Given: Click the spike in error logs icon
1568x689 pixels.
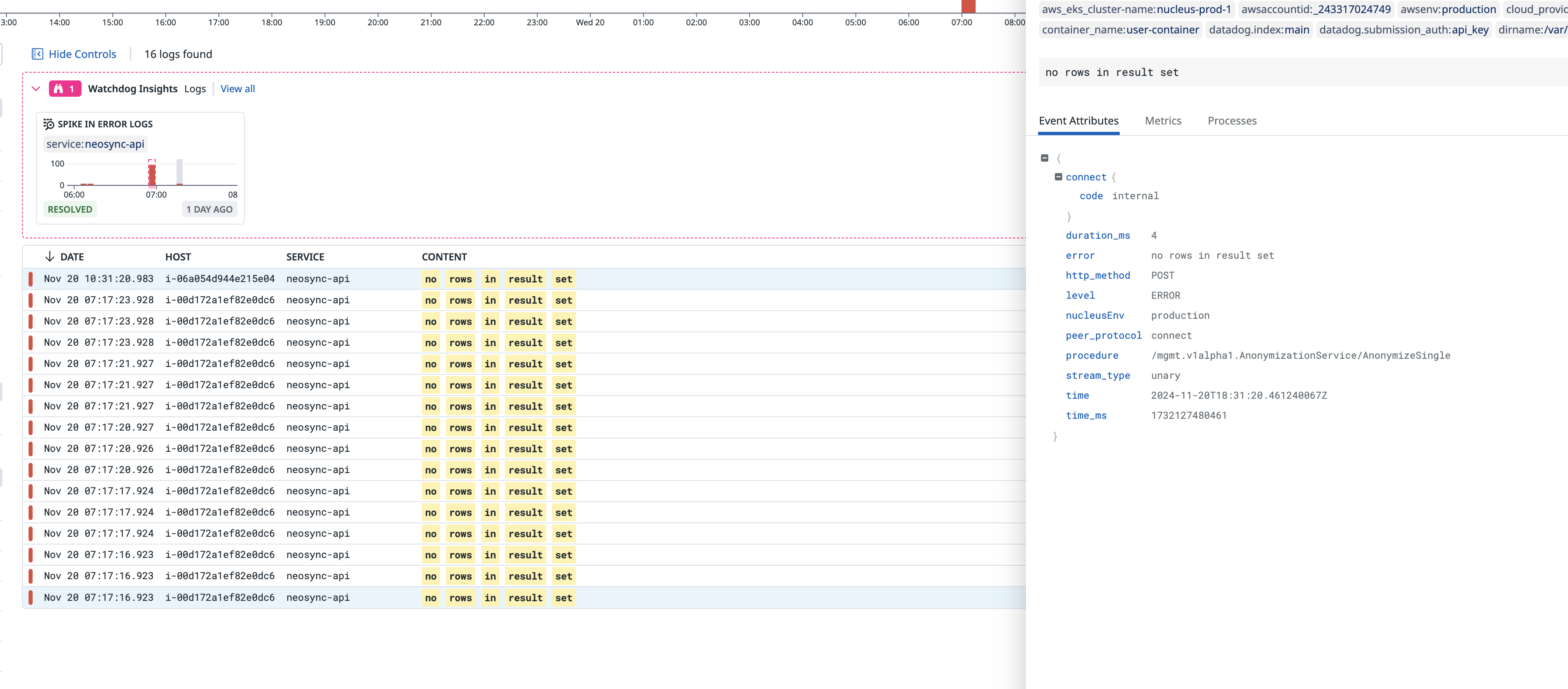Looking at the screenshot, I should tap(49, 124).
